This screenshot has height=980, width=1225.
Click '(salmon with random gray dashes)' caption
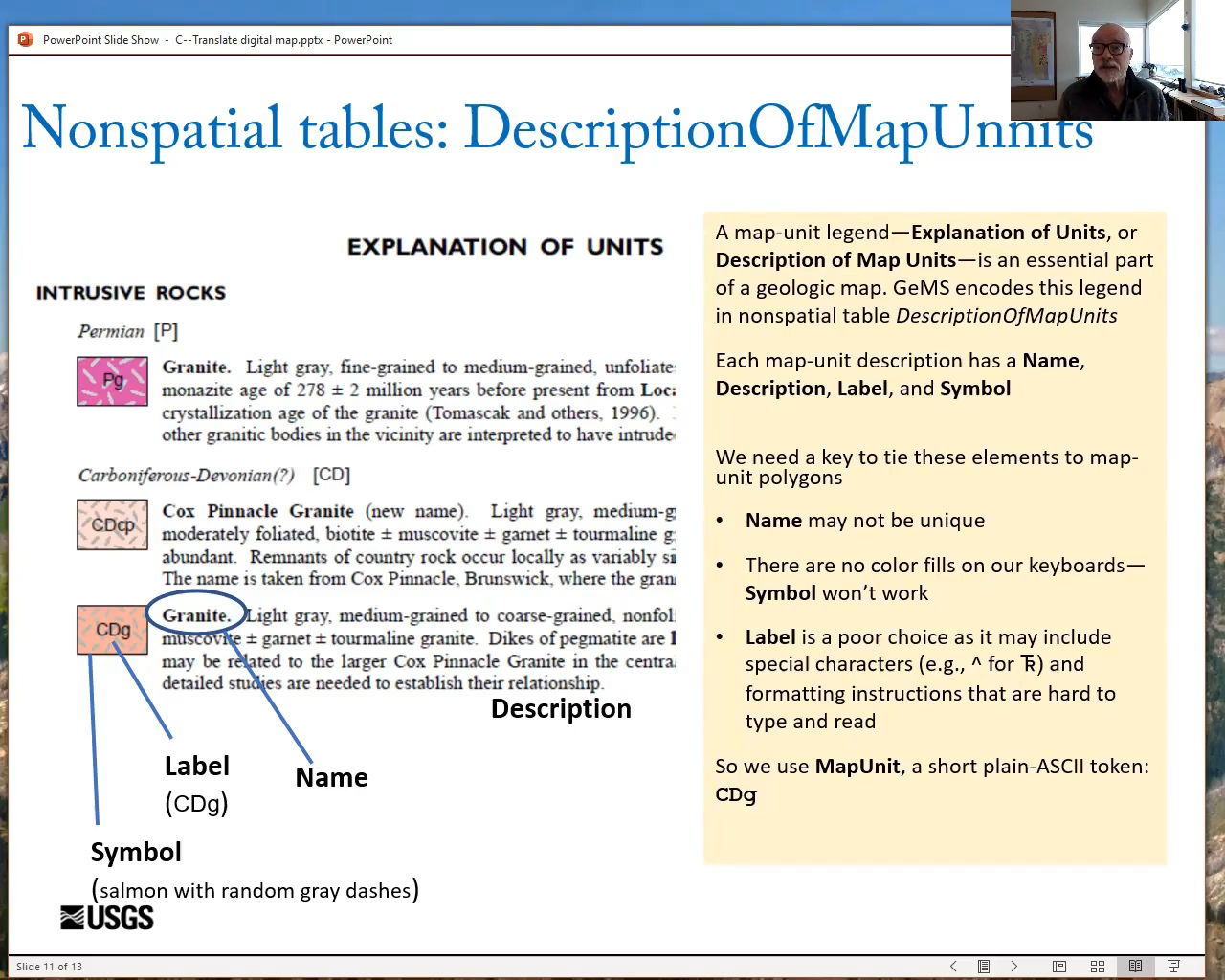pos(255,891)
